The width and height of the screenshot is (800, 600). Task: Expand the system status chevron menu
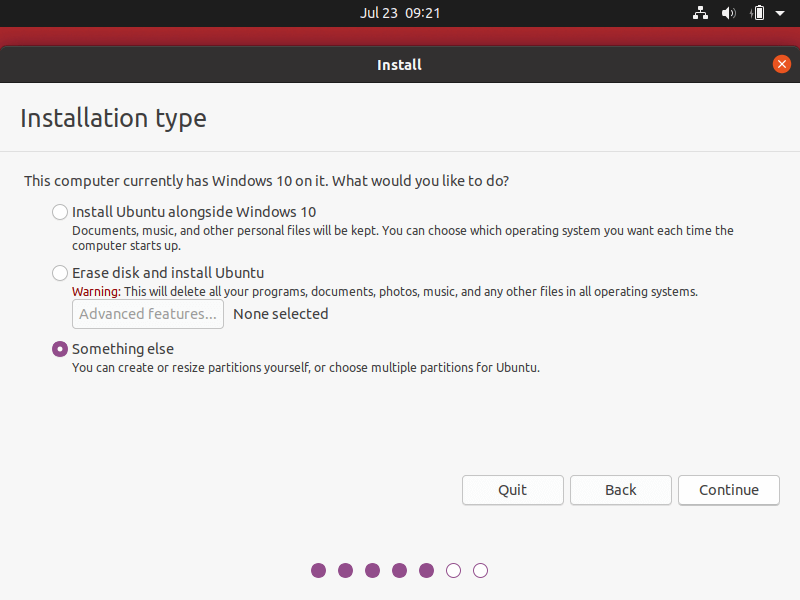click(x=781, y=13)
